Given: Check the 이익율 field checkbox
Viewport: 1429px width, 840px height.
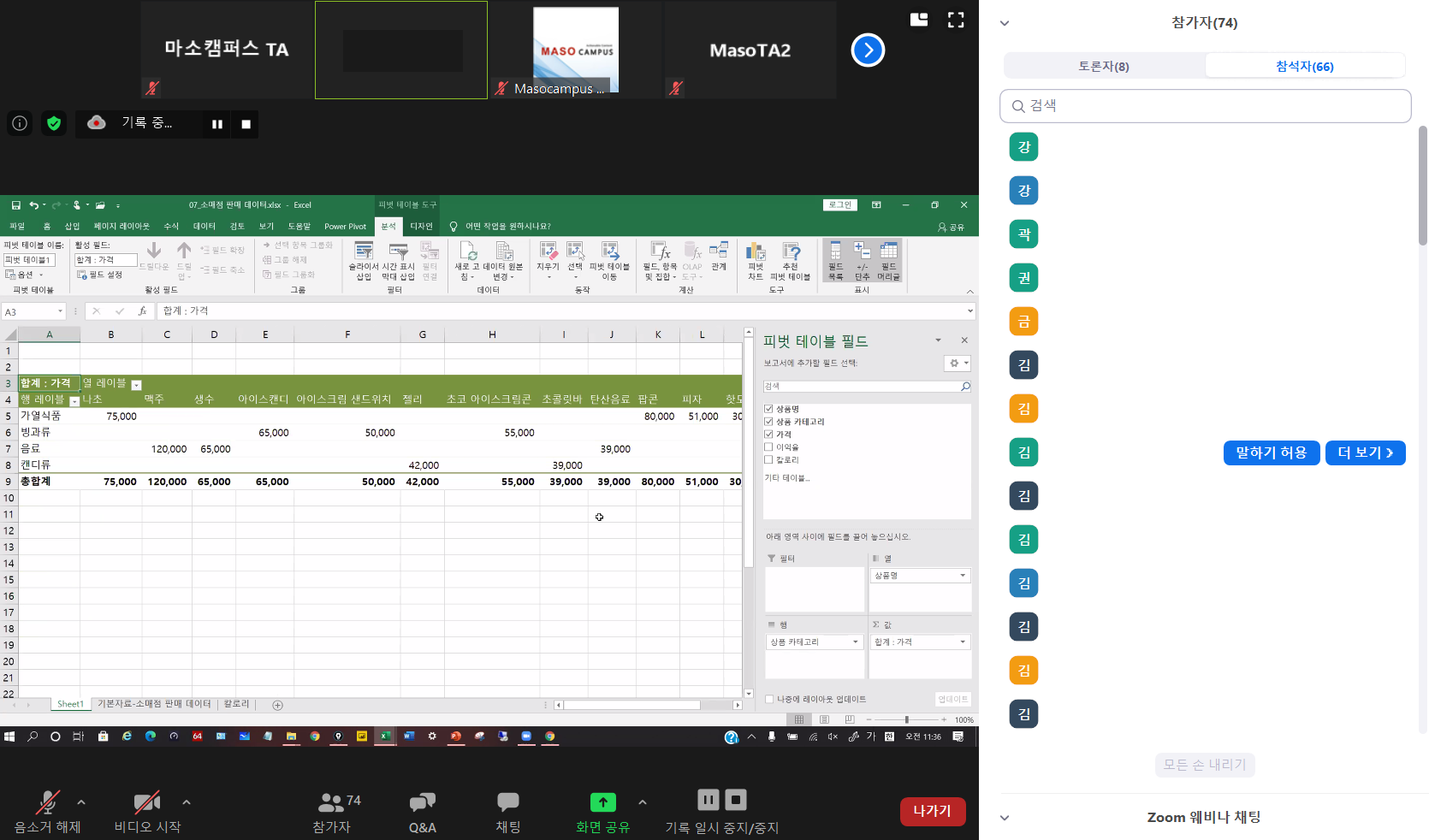Looking at the screenshot, I should [x=768, y=447].
